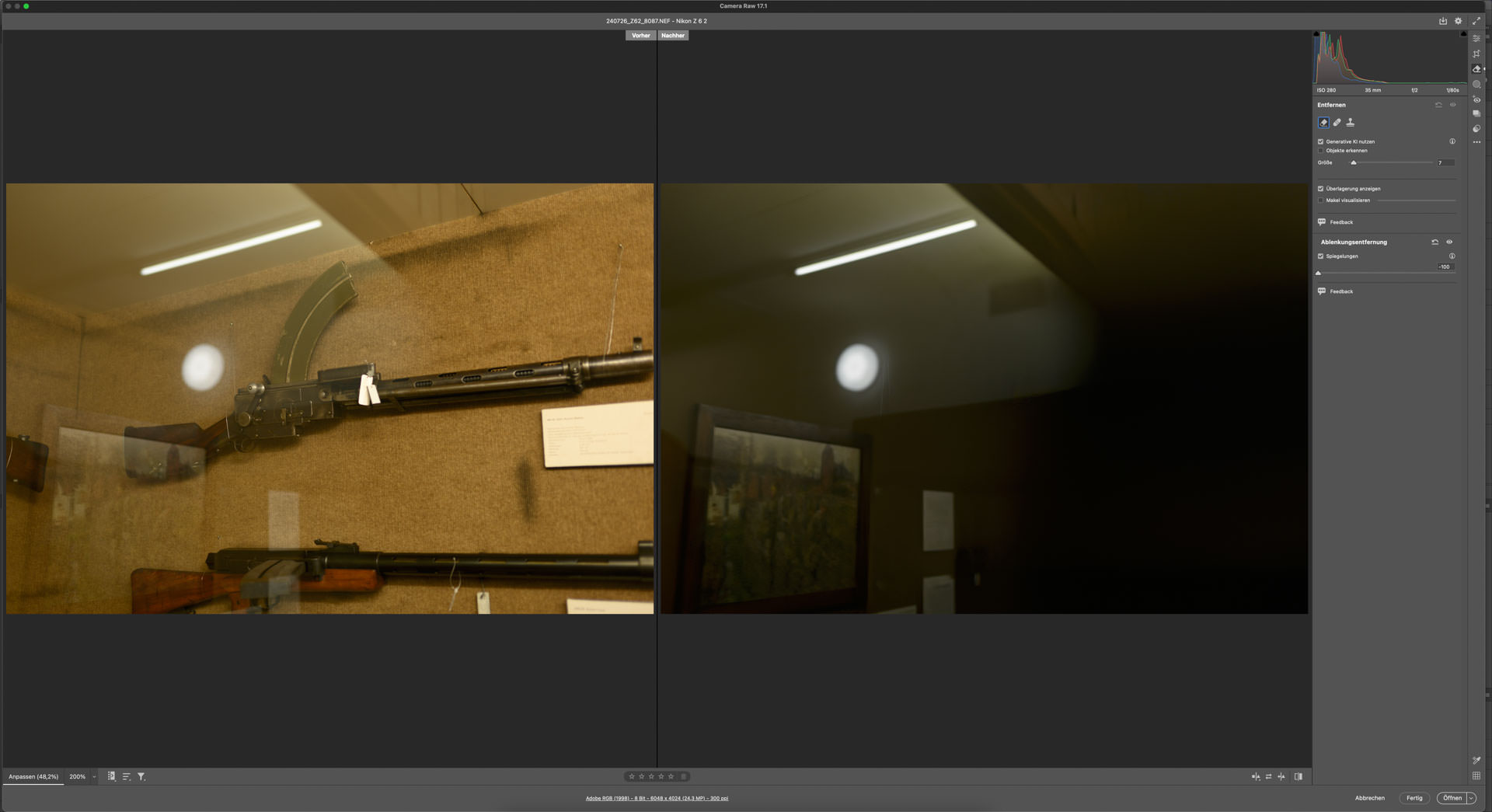The width and height of the screenshot is (1492, 812).
Task: Click on the Makel visualisieren threshold slider
Action: tap(1416, 200)
